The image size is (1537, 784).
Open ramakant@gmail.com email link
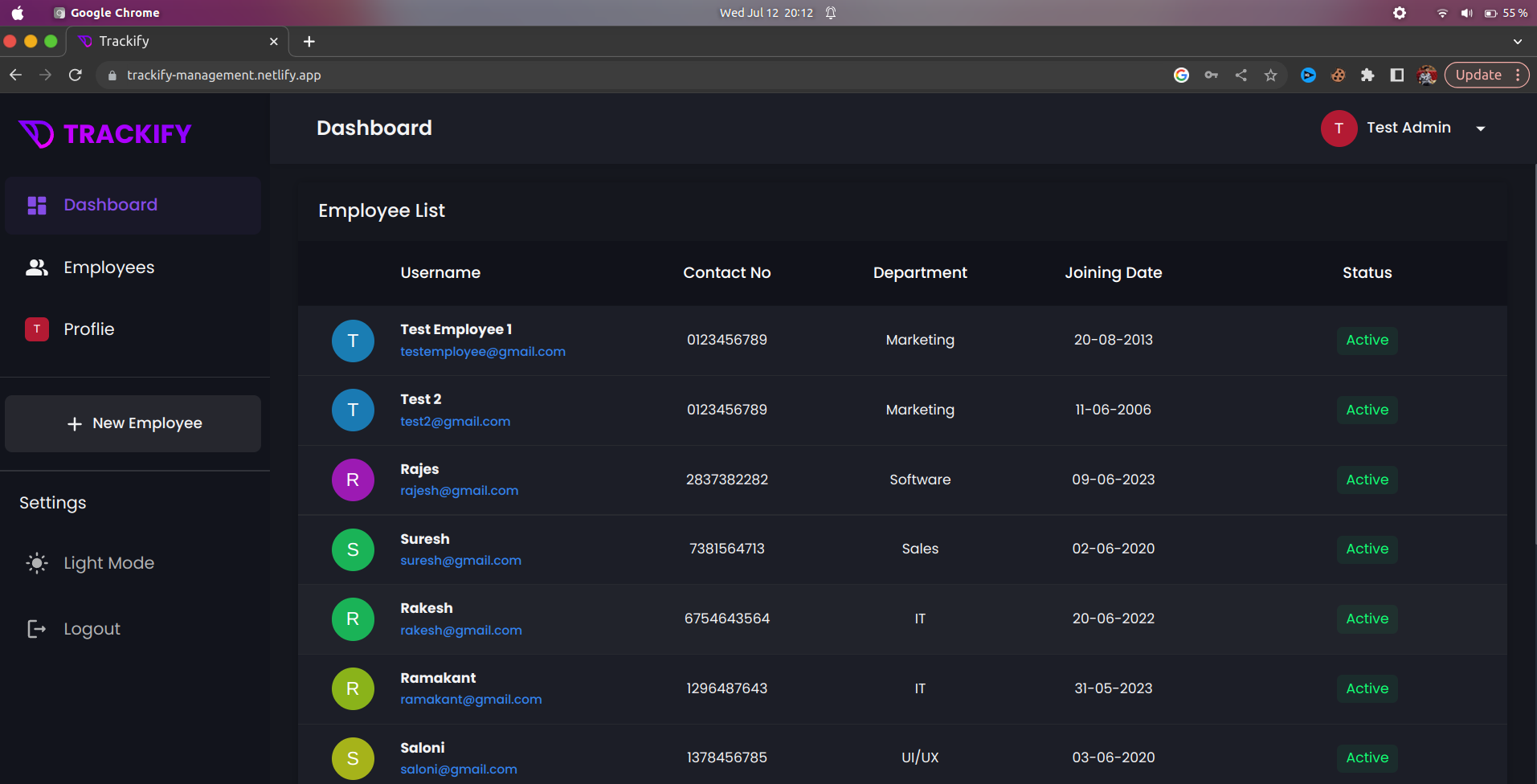(471, 700)
